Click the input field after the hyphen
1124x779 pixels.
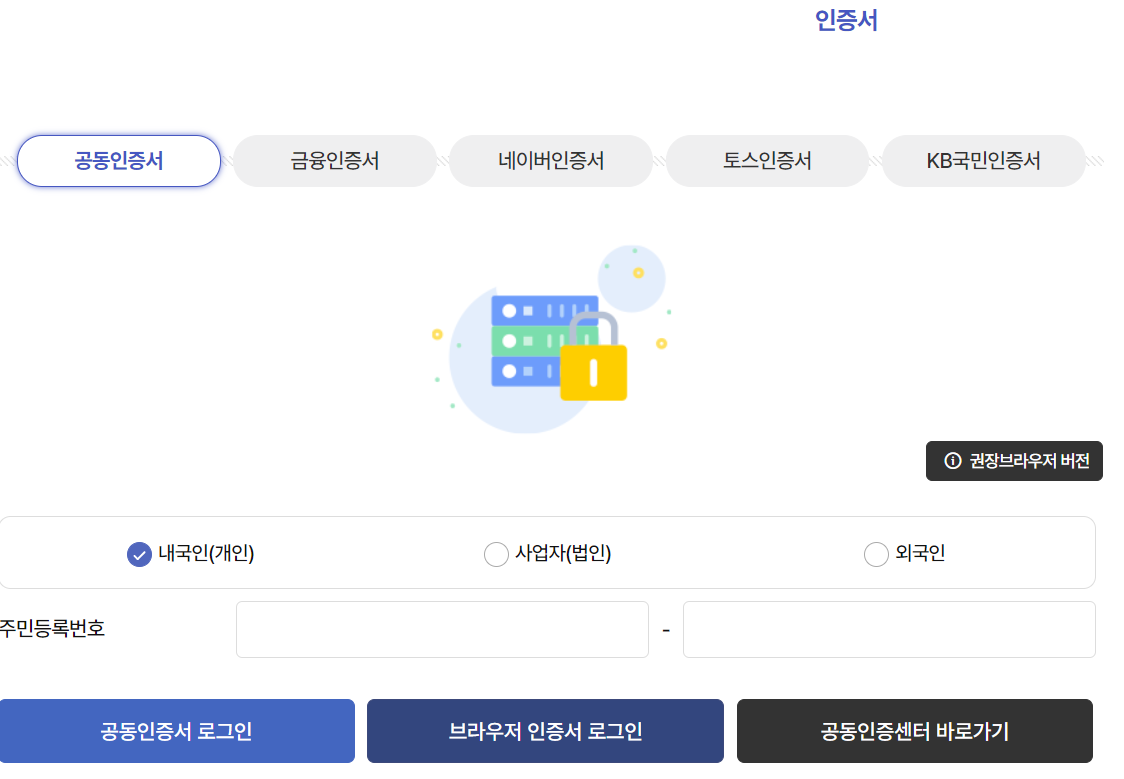click(x=889, y=629)
